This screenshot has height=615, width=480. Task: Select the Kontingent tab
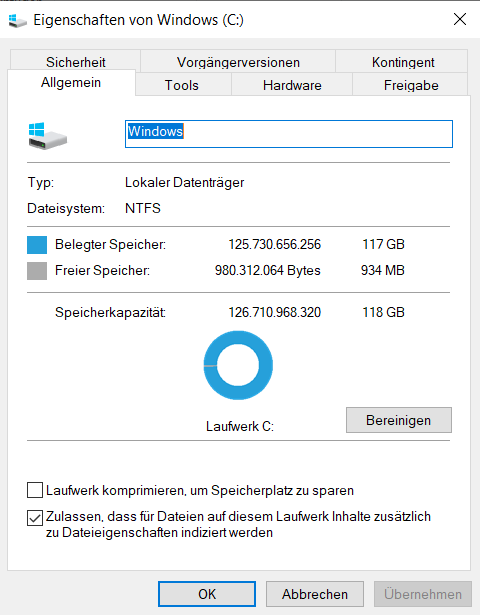(x=403, y=62)
